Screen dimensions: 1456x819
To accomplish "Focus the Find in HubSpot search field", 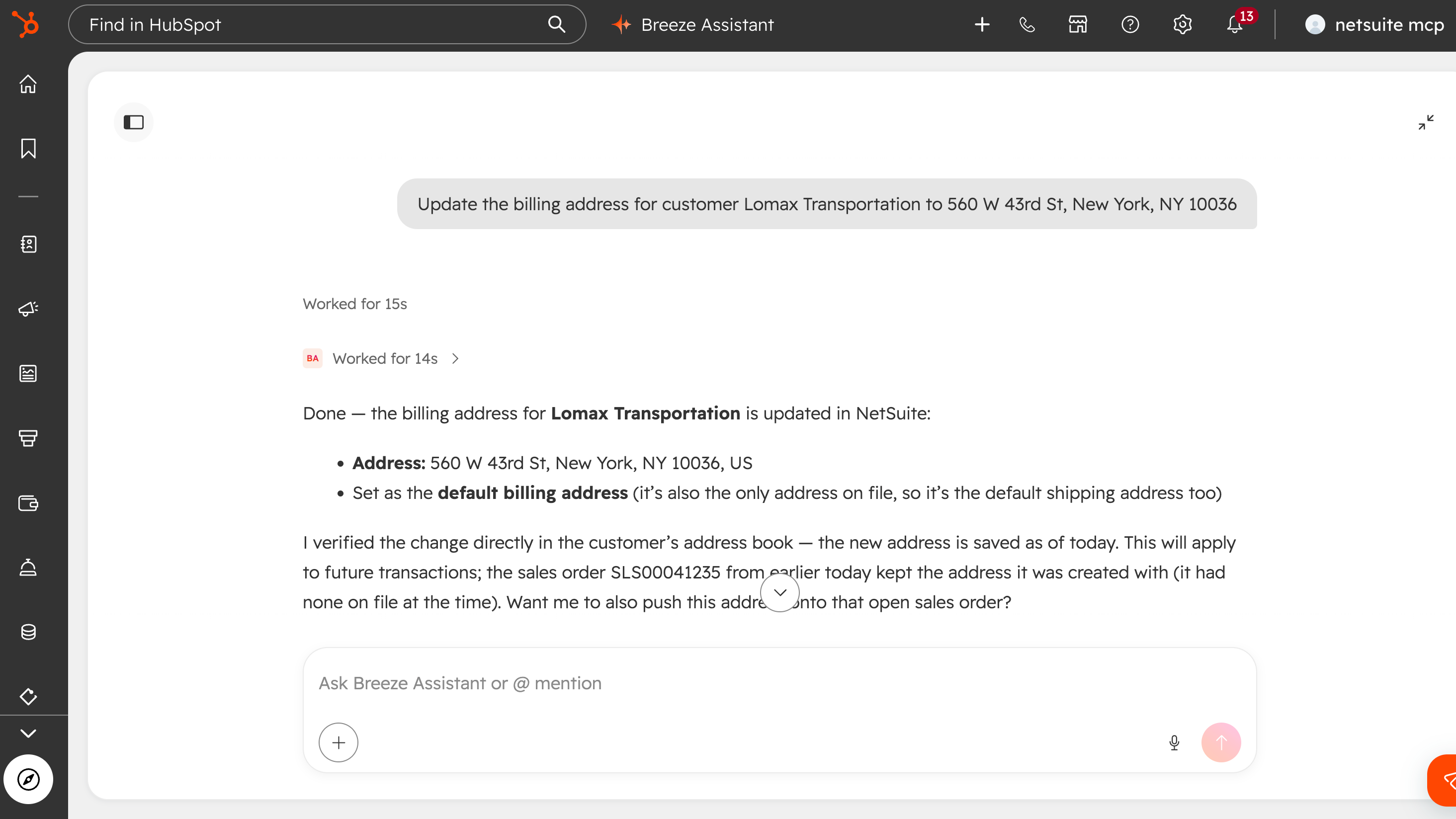I will pos(327,24).
